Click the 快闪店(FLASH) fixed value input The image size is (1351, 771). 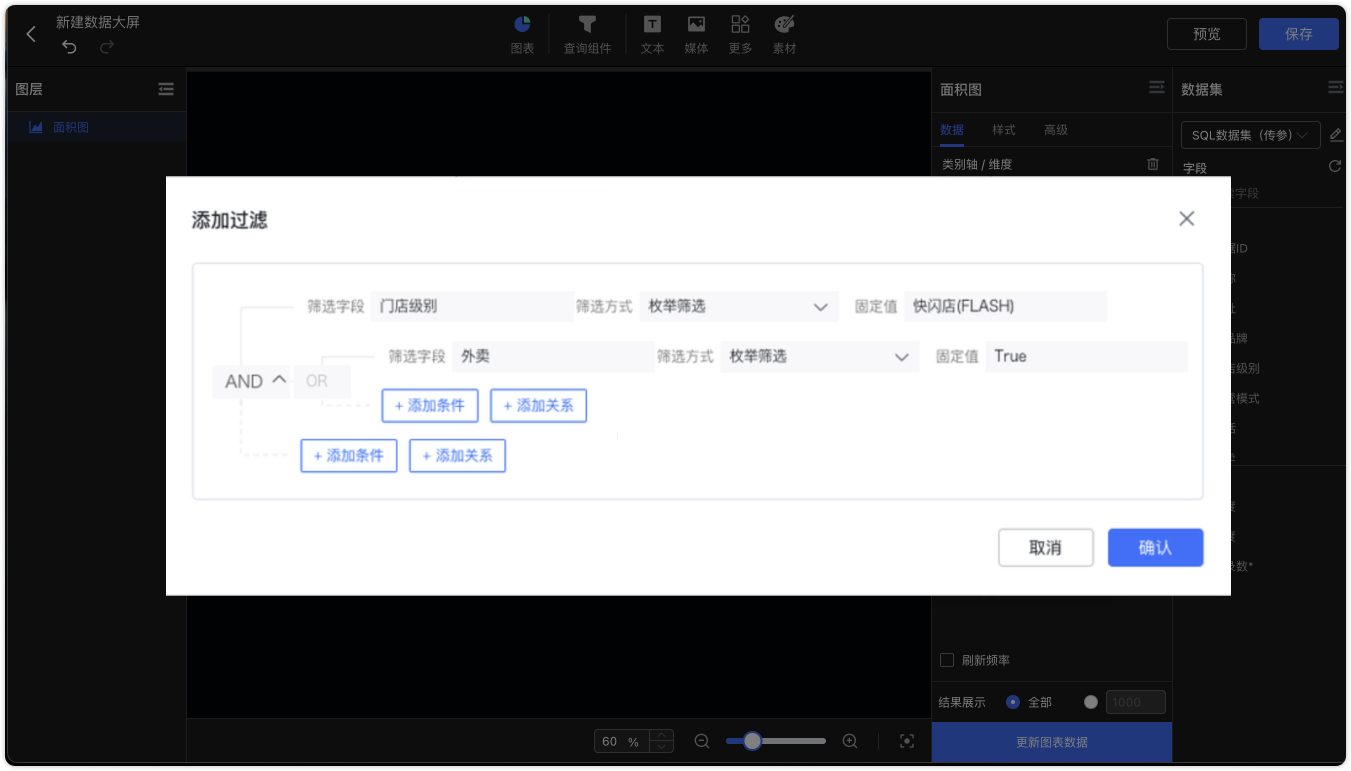pyautogui.click(x=1005, y=306)
